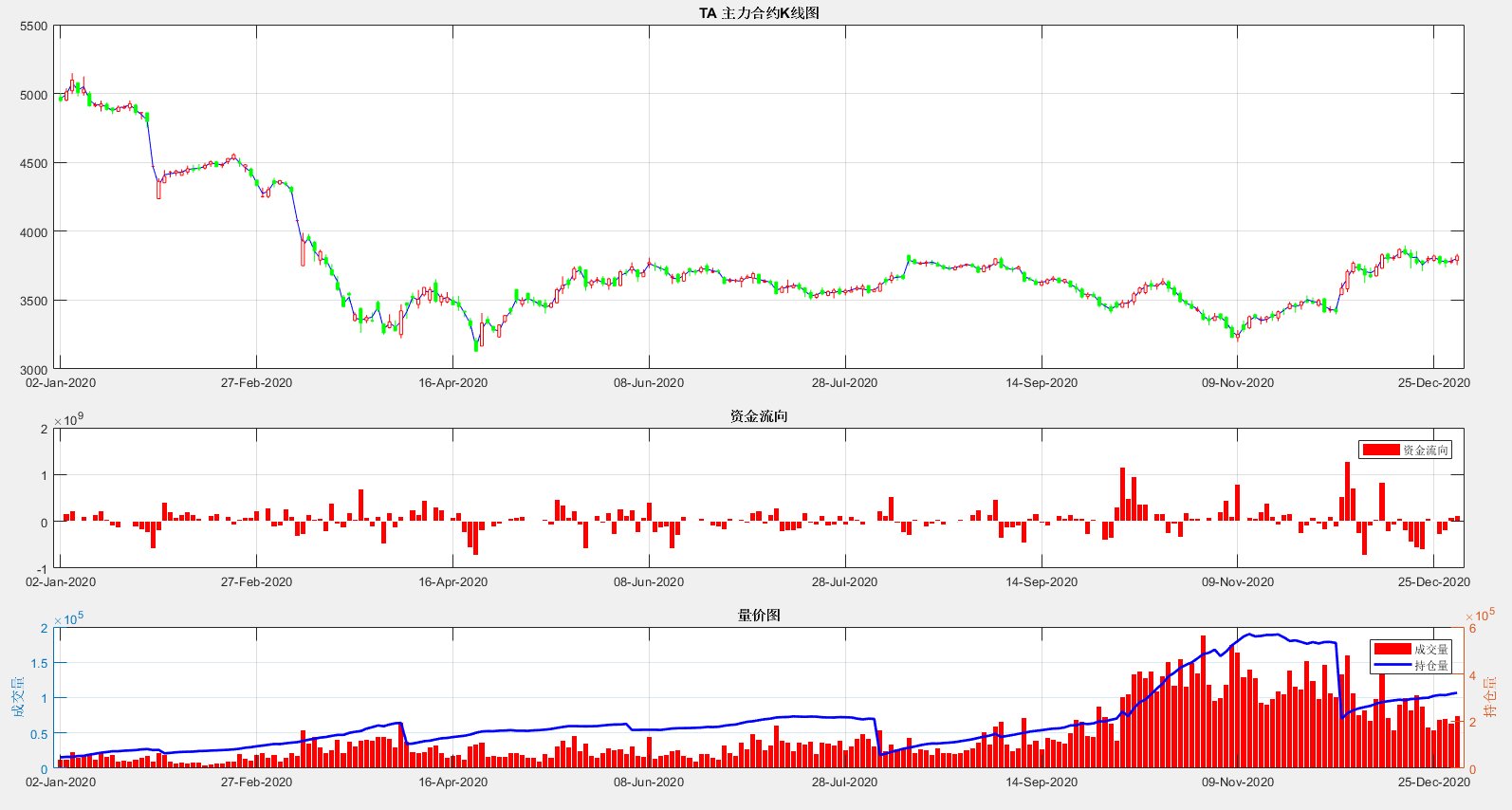Click the 5500 y-axis tick on K-line chart
The height and width of the screenshot is (810, 1512).
(x=34, y=27)
